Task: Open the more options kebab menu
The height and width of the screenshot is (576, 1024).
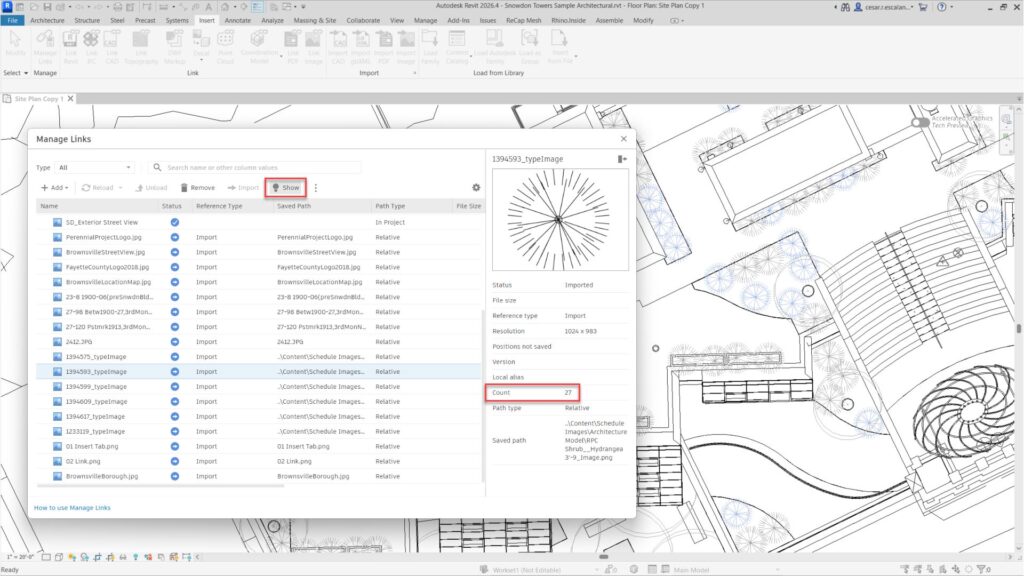Action: [x=316, y=188]
